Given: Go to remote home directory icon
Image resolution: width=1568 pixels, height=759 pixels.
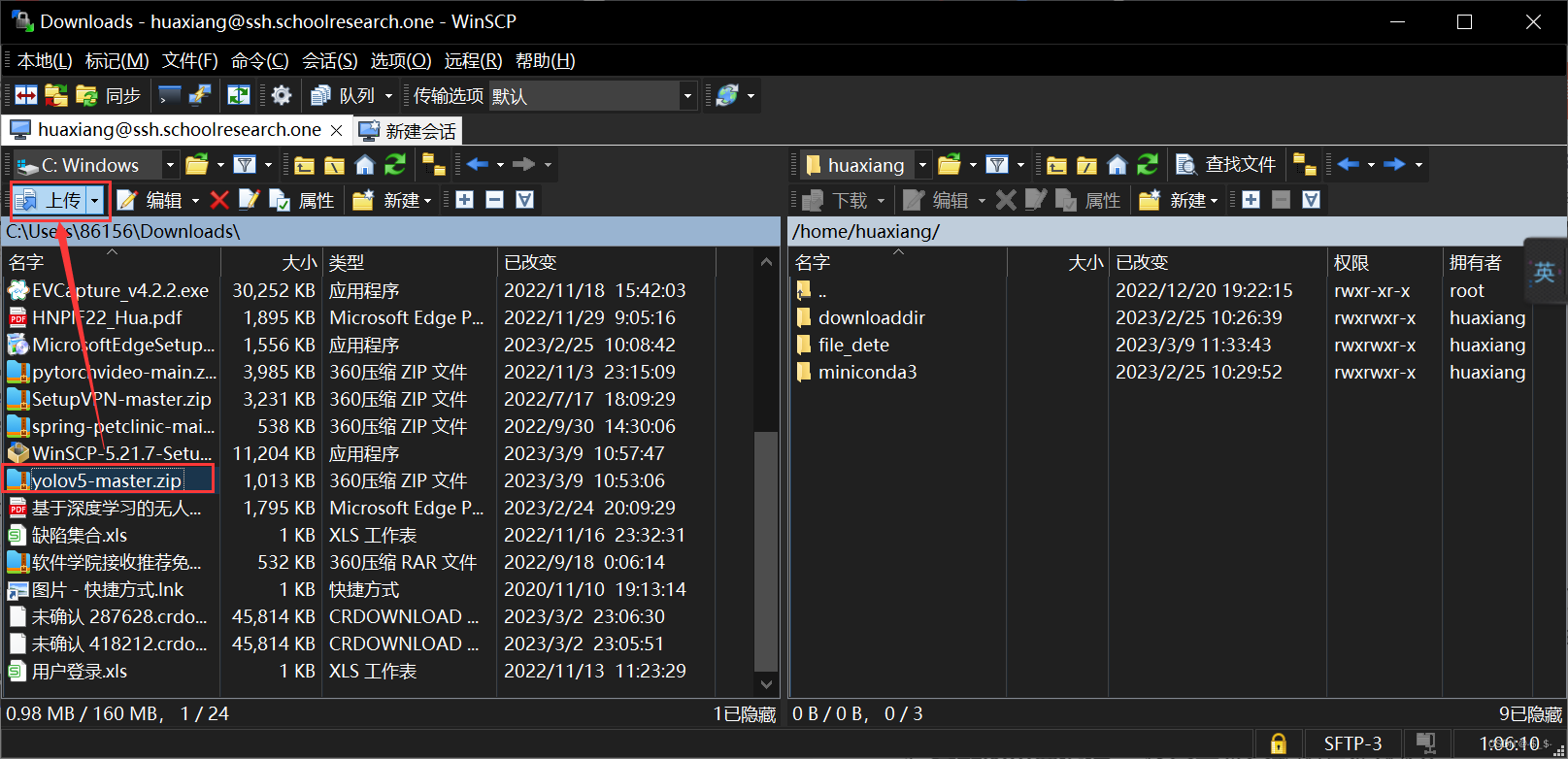Looking at the screenshot, I should click(x=1118, y=165).
